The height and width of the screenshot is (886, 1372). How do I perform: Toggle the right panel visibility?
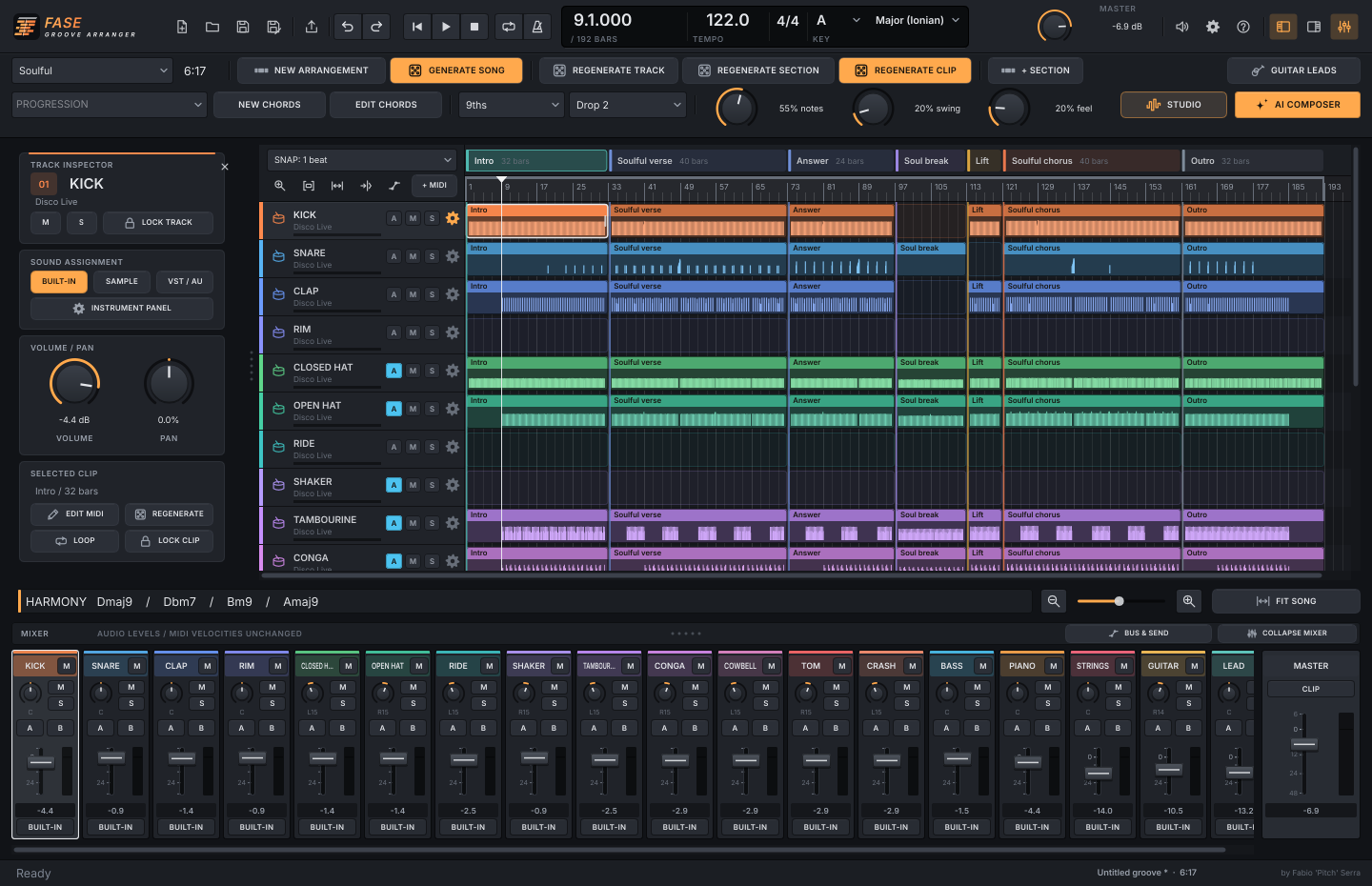pos(1314,27)
